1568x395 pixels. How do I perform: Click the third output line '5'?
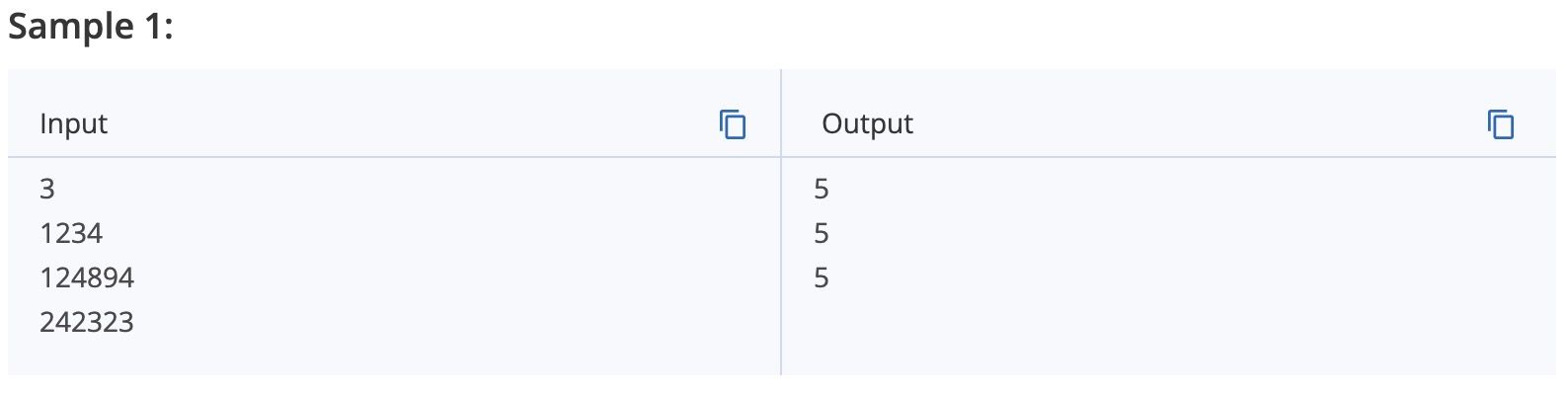point(822,277)
